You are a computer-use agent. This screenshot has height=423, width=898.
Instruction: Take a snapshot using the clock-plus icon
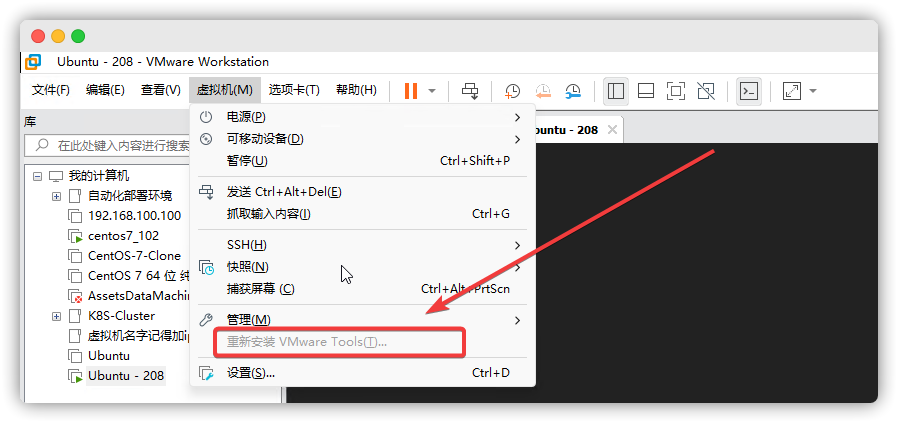[x=512, y=90]
